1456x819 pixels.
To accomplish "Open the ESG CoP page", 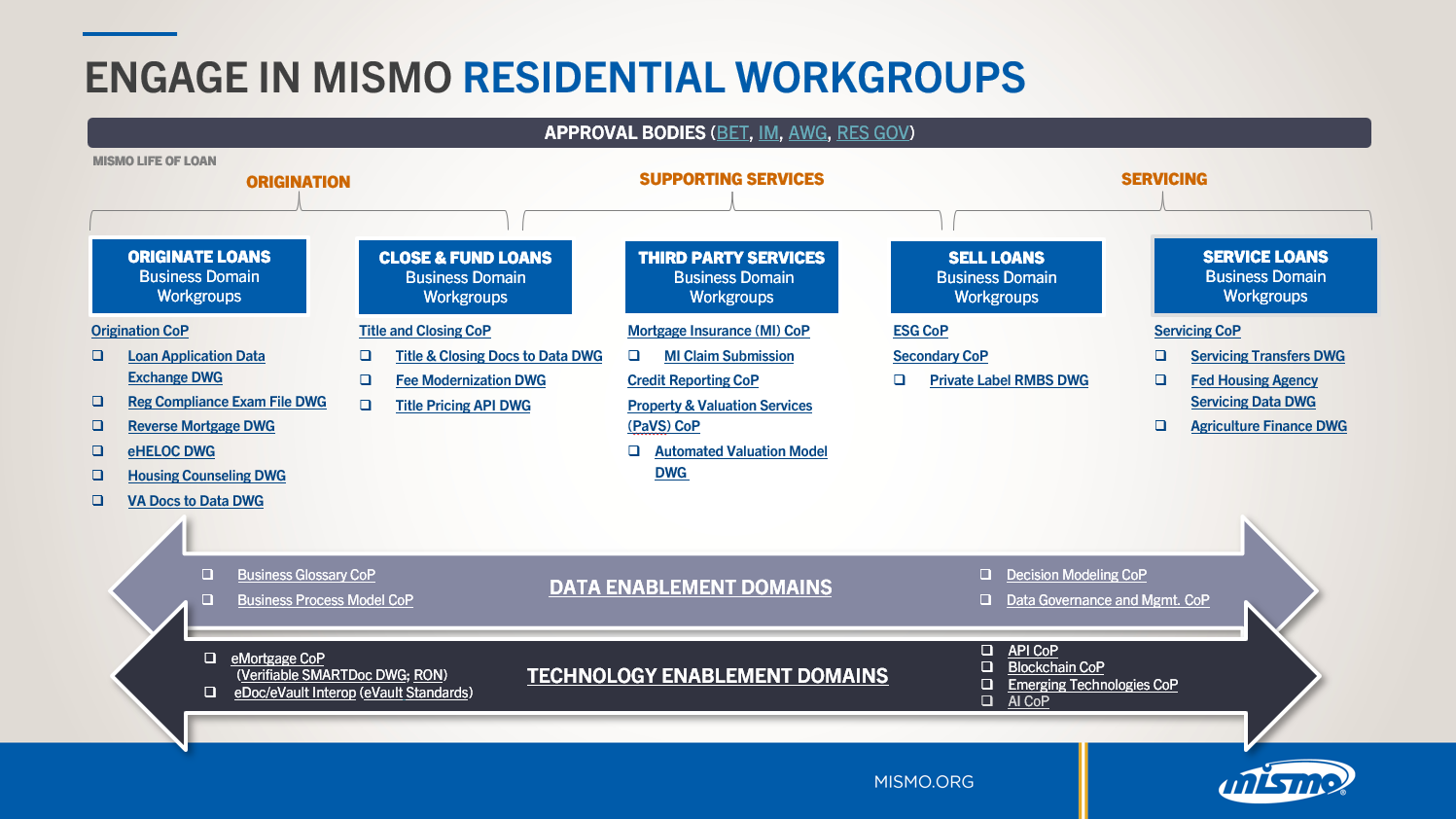I will [x=917, y=331].
